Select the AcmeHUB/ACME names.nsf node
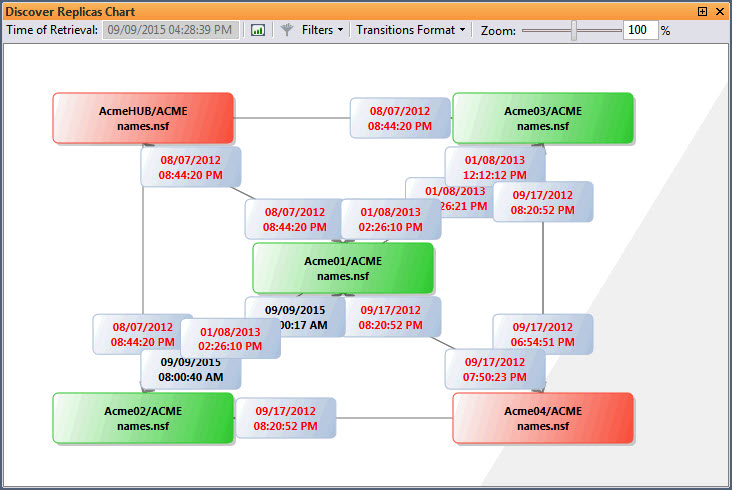Viewport: 732px width, 490px height. [143, 118]
